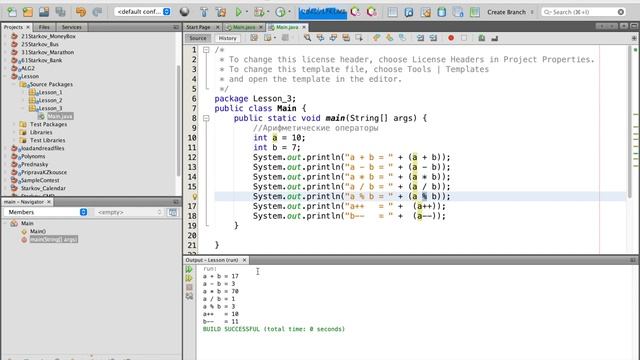Click the second pink pie profiler icon
Viewport: 640px width, 360px height.
pyautogui.click(x=371, y=12)
